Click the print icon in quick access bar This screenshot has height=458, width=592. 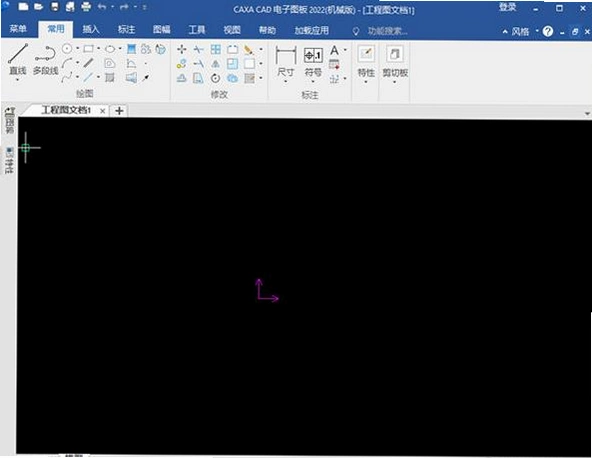86,7
